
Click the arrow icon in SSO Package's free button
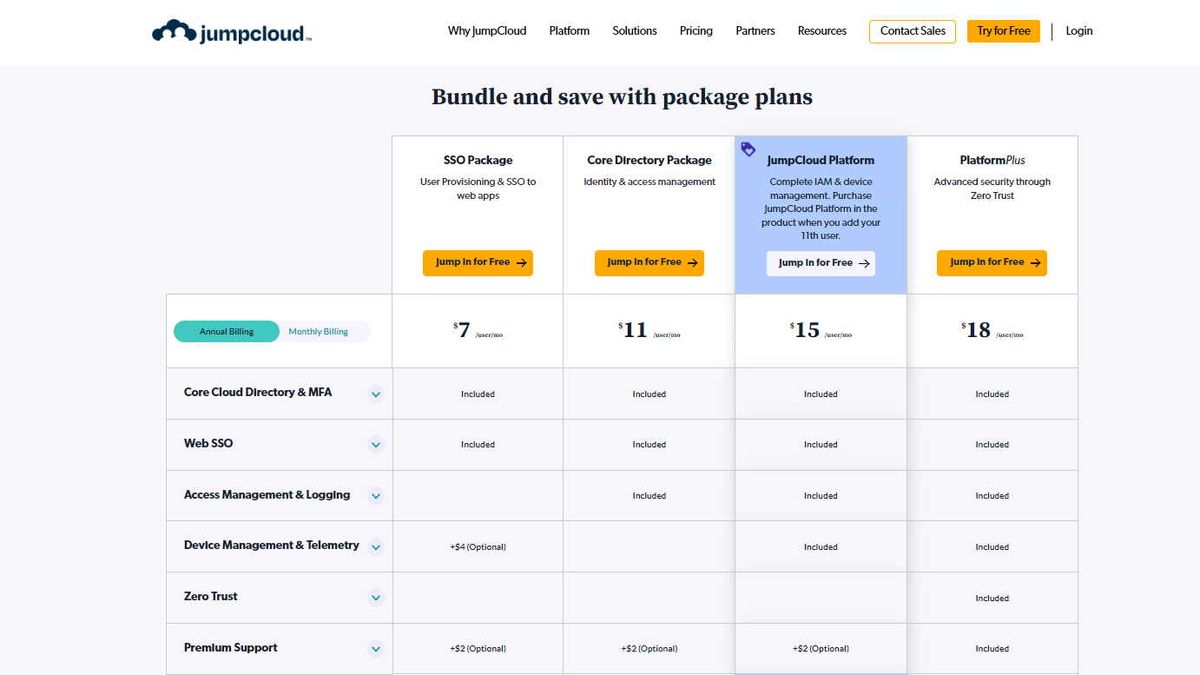[521, 262]
